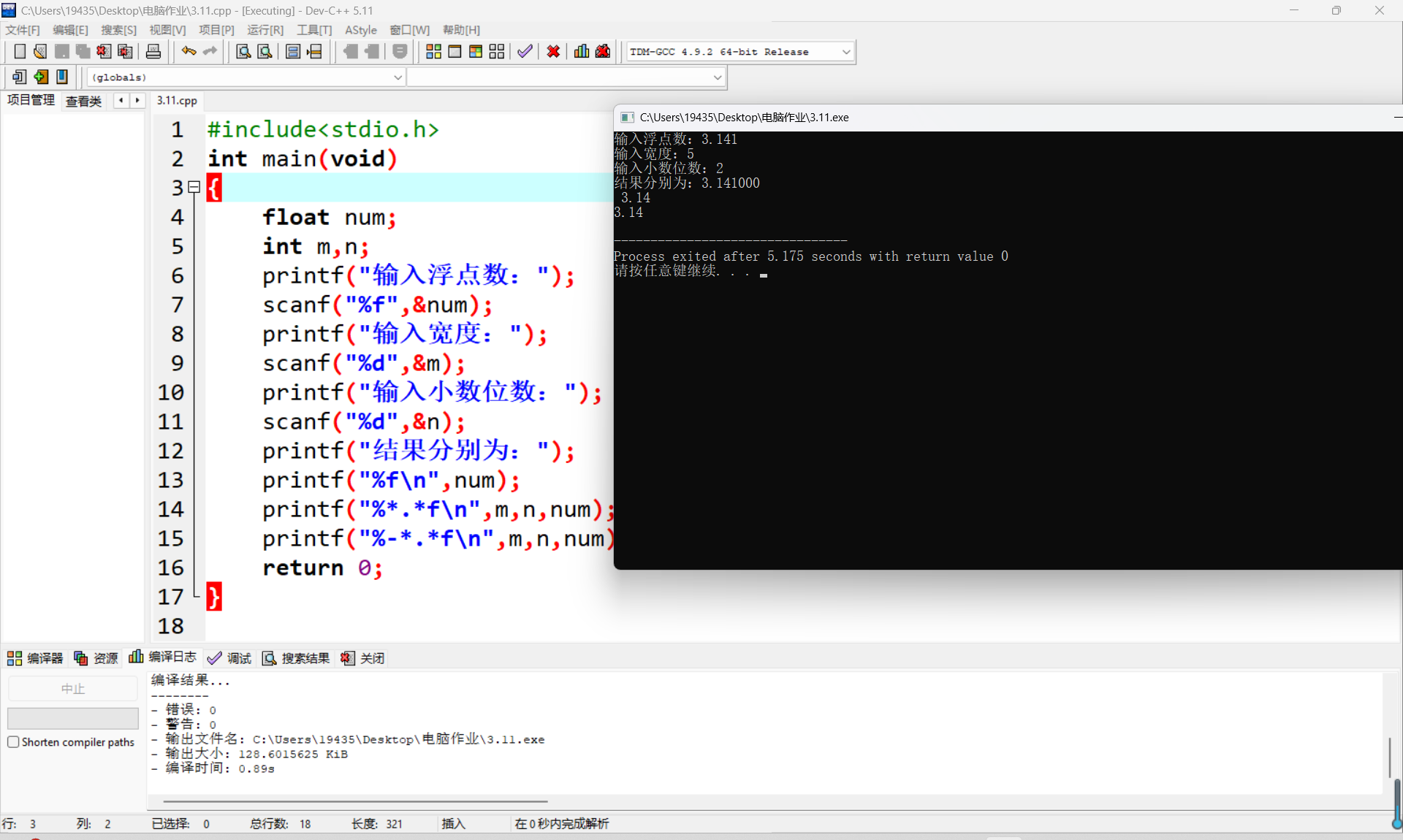The height and width of the screenshot is (840, 1403).
Task: Open the 运行[R] menu
Action: (x=265, y=30)
